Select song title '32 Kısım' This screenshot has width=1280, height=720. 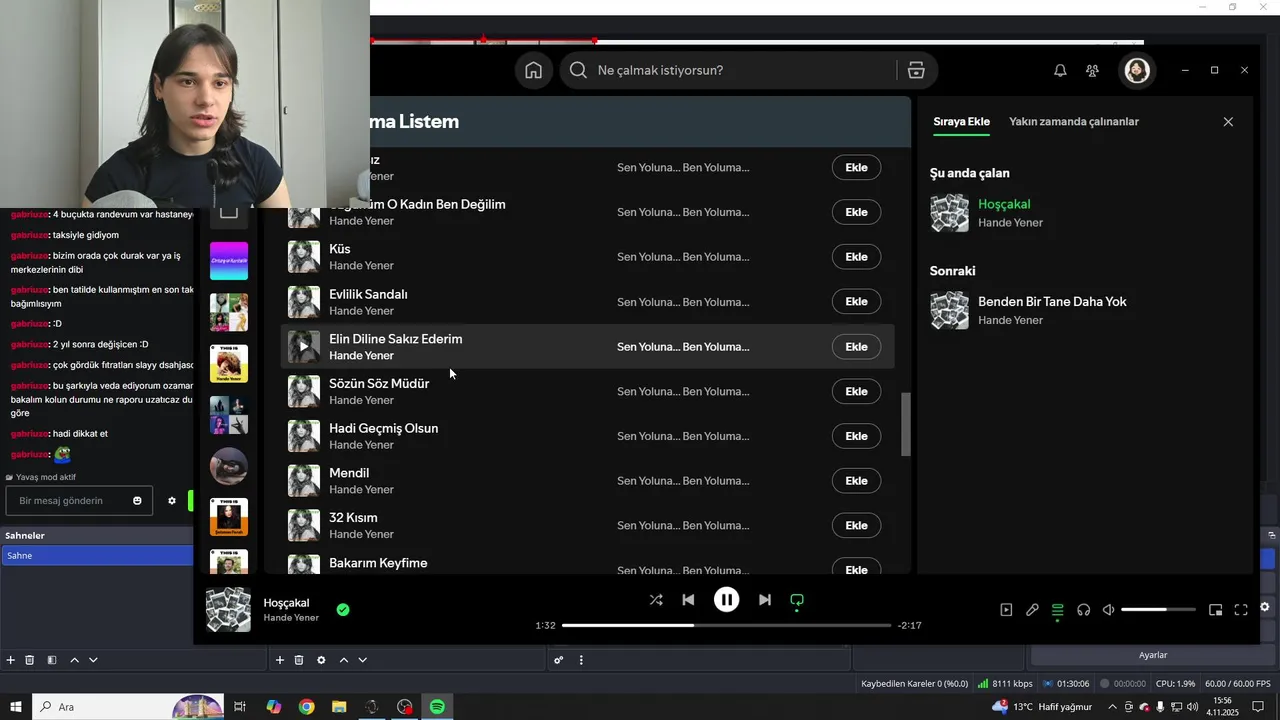tap(353, 518)
